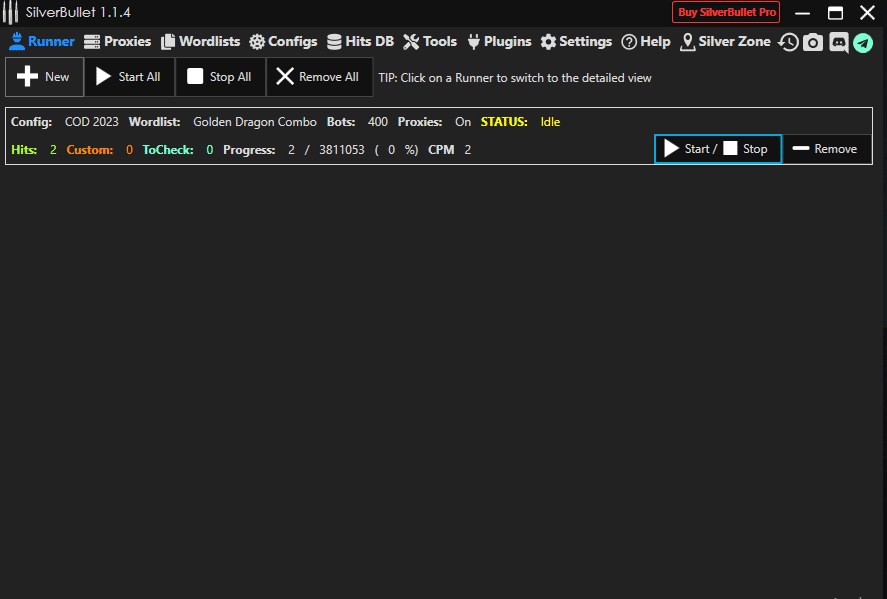Click the CPM label
Screen dimensions: 887x599
(441, 149)
